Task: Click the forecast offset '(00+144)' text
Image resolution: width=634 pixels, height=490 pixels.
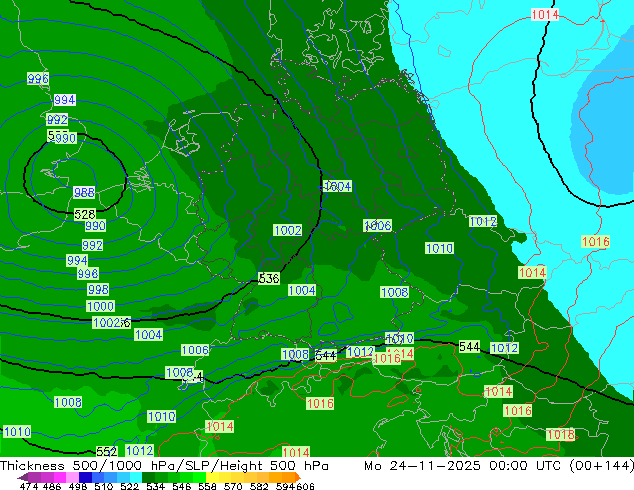Action: pyautogui.click(x=601, y=466)
